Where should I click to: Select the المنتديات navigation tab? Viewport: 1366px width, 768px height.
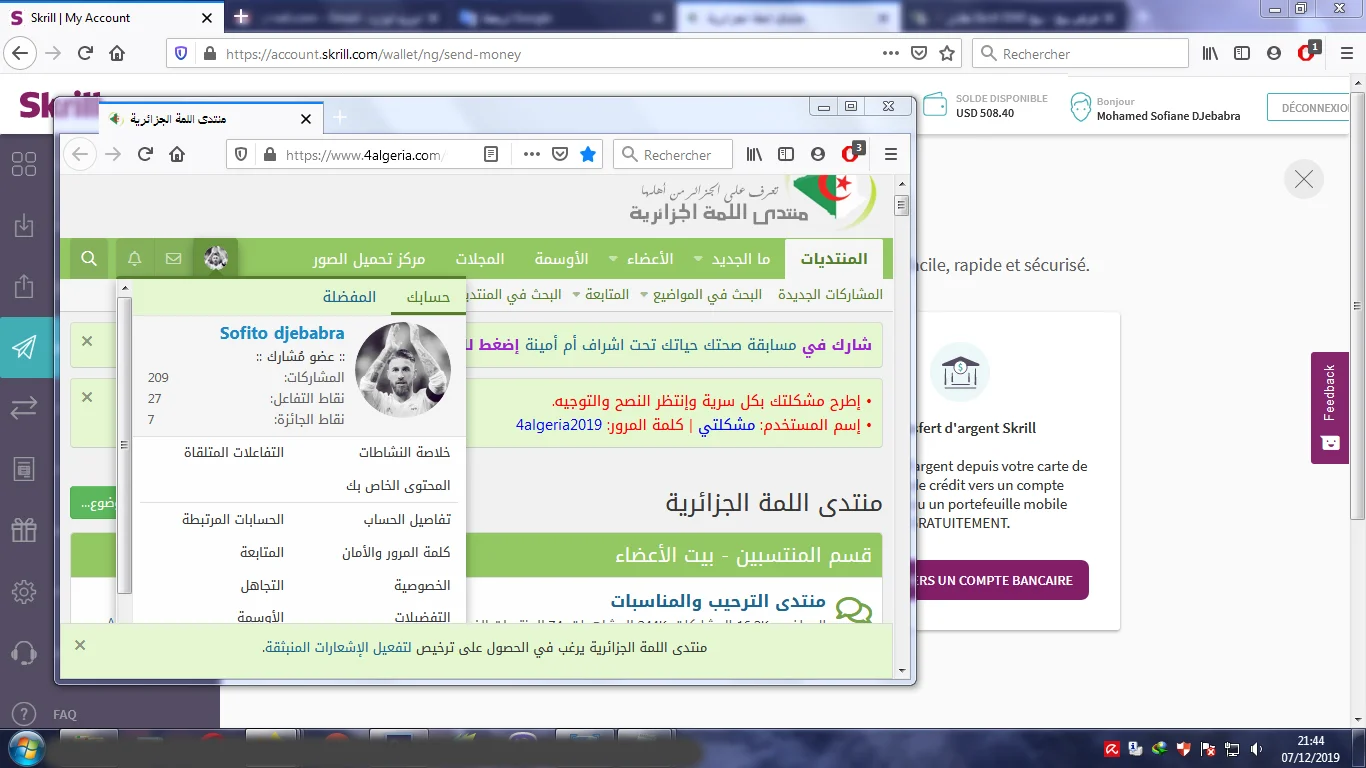pos(833,259)
